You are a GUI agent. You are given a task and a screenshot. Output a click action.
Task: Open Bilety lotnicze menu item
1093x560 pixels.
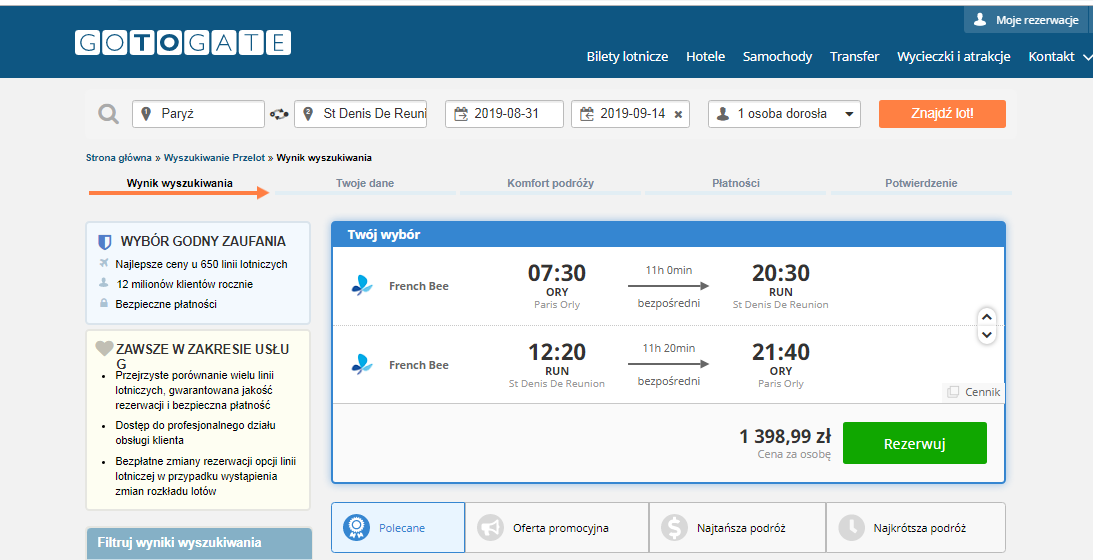(x=627, y=56)
